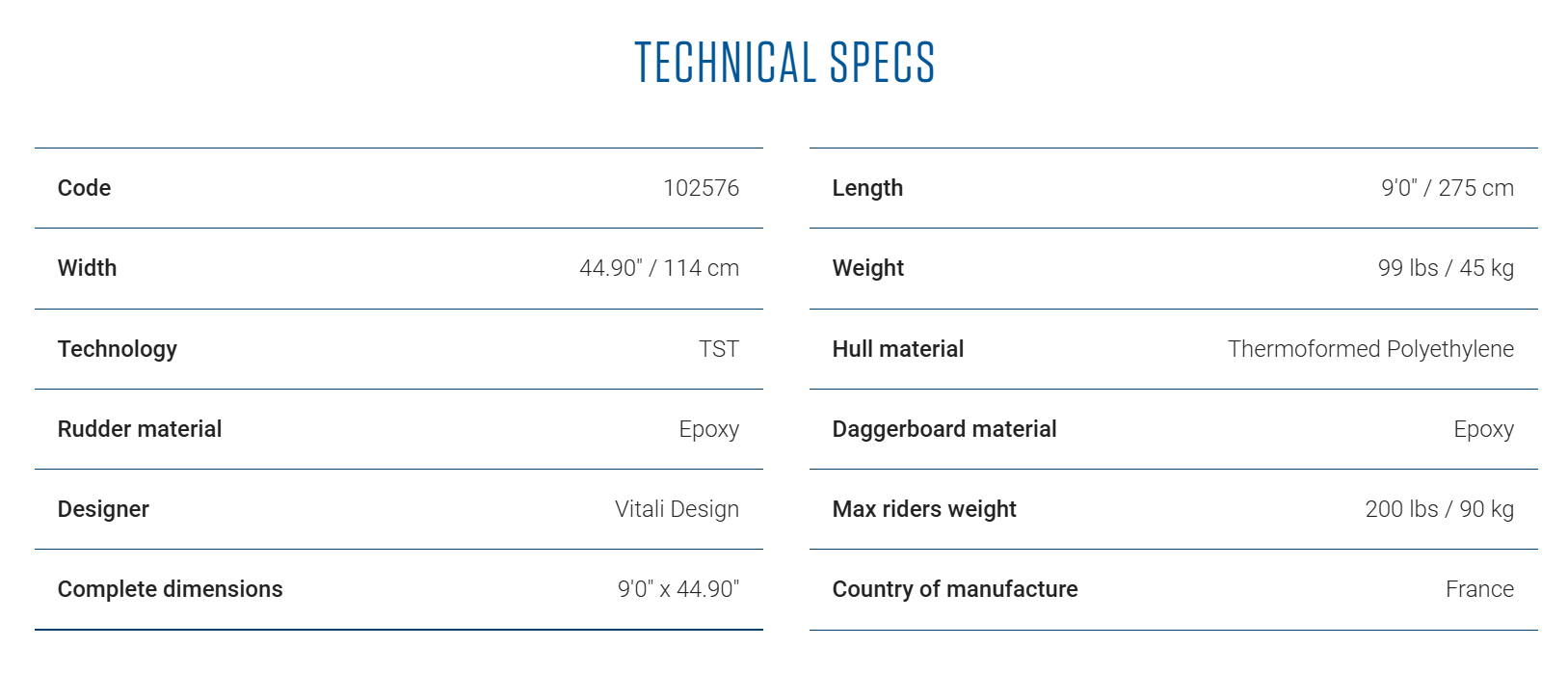Select the Technology label
The height and width of the screenshot is (675, 1568).
tap(118, 349)
